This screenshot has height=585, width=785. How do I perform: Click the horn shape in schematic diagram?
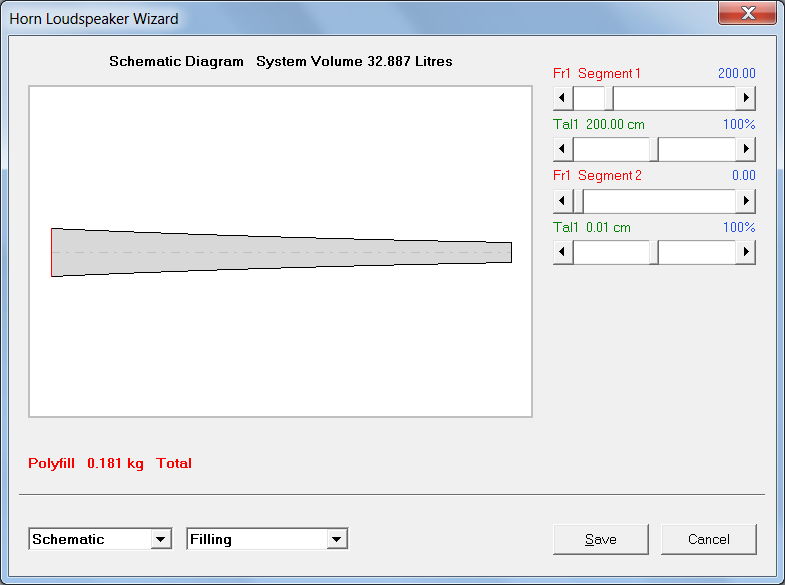coord(280,252)
